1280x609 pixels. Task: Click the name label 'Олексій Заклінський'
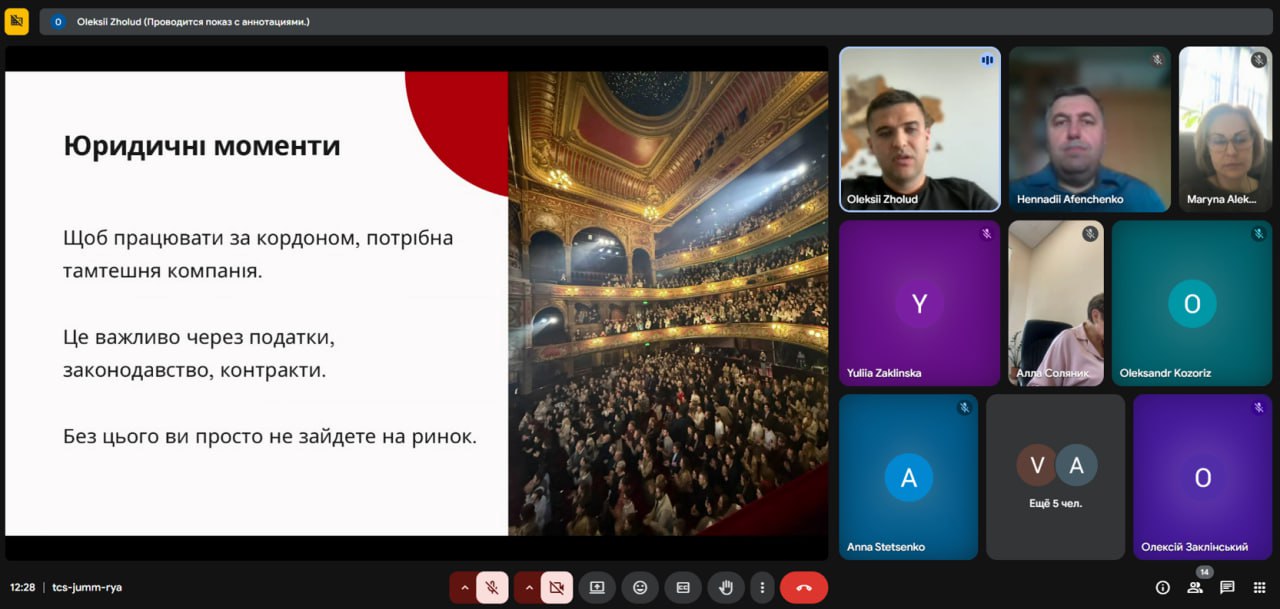tap(1194, 547)
